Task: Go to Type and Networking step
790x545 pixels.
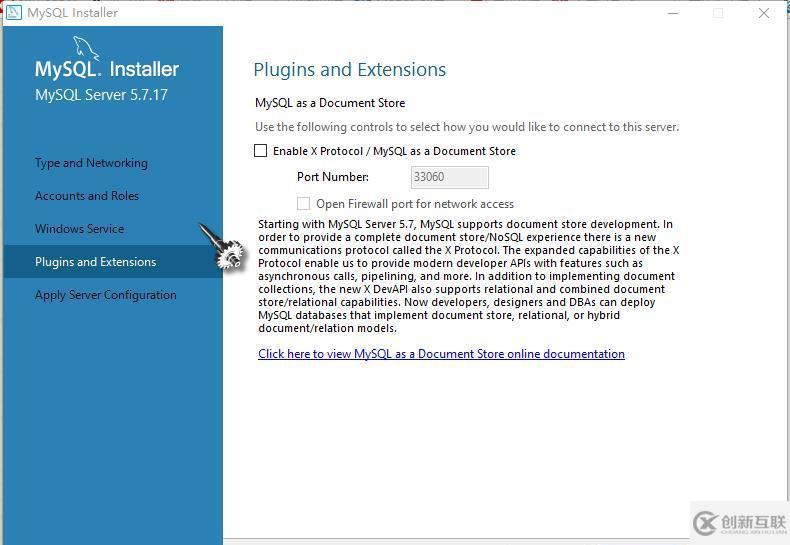Action: click(x=91, y=163)
